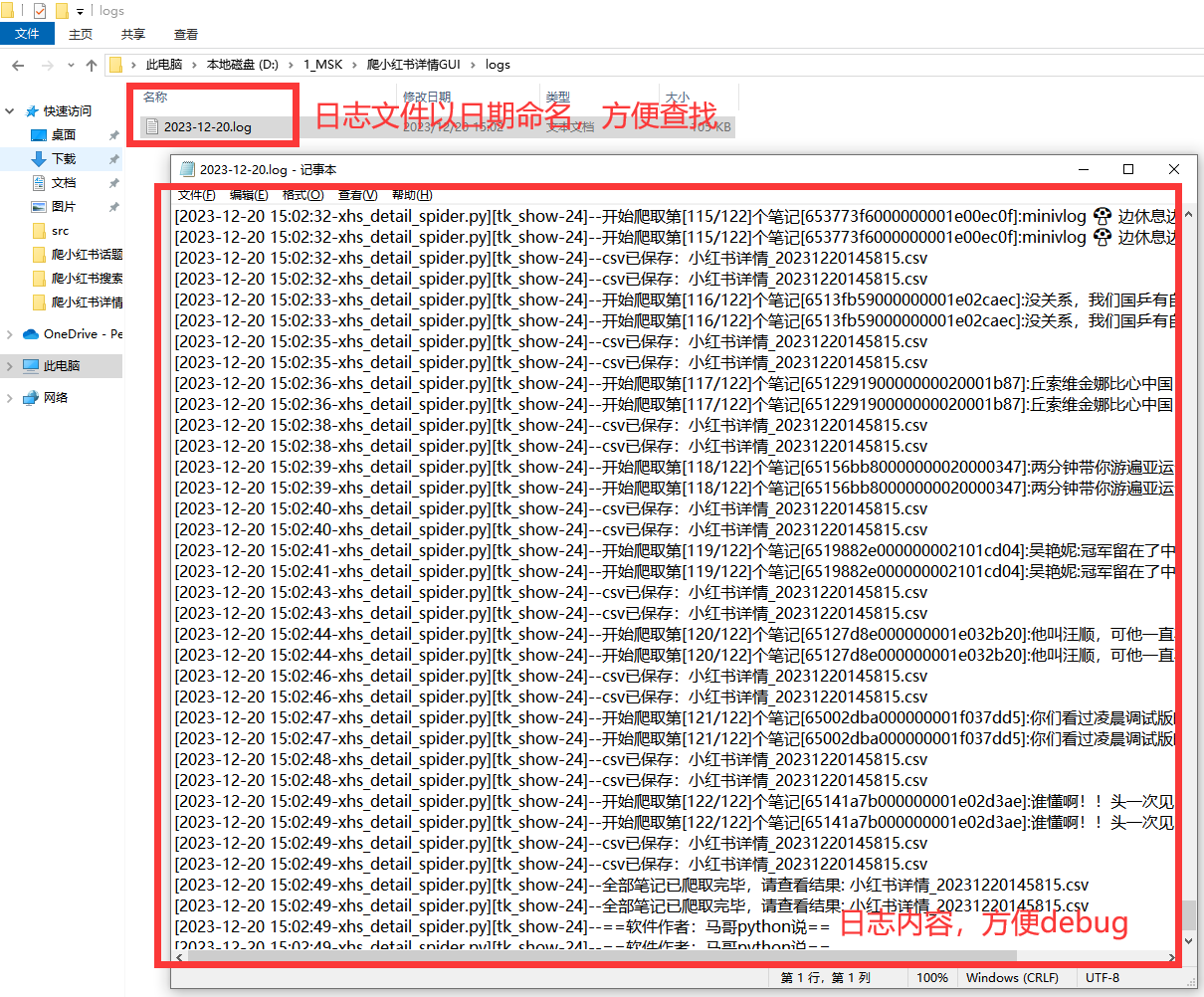The image size is (1204, 997).
Task: Click the vertical scrollbar down arrow
Action: (x=1188, y=939)
